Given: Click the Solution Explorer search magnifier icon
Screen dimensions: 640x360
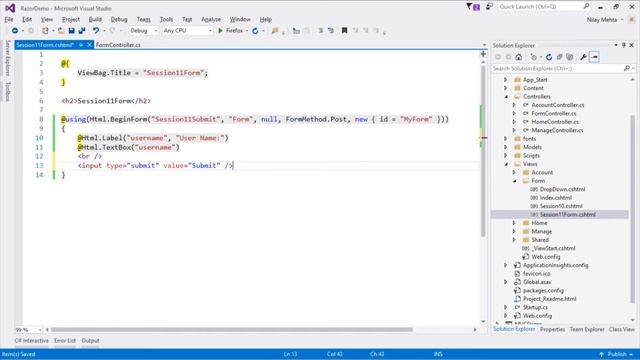Looking at the screenshot, I should [x=627, y=68].
